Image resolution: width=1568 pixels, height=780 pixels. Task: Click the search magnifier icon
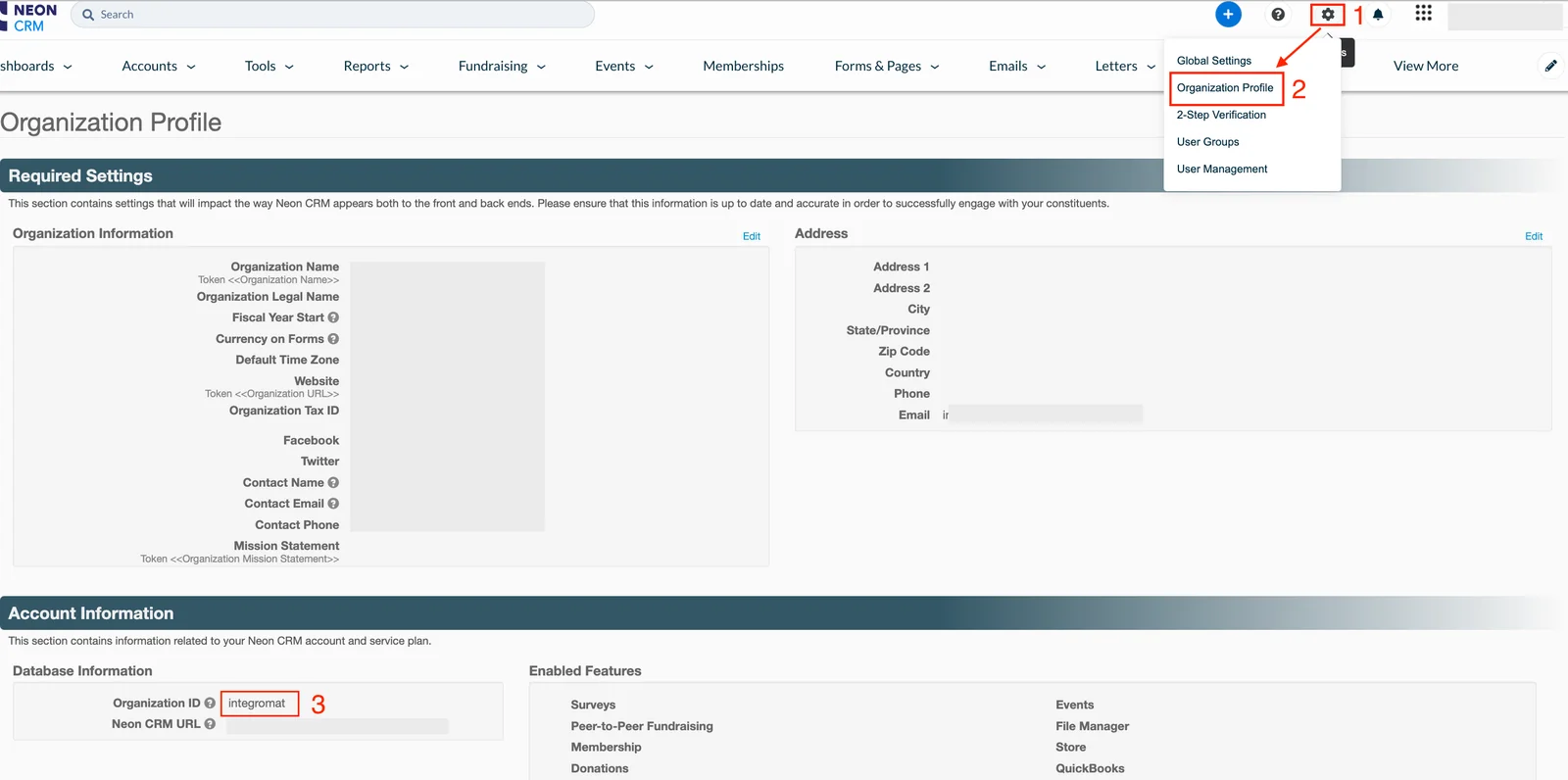(88, 15)
